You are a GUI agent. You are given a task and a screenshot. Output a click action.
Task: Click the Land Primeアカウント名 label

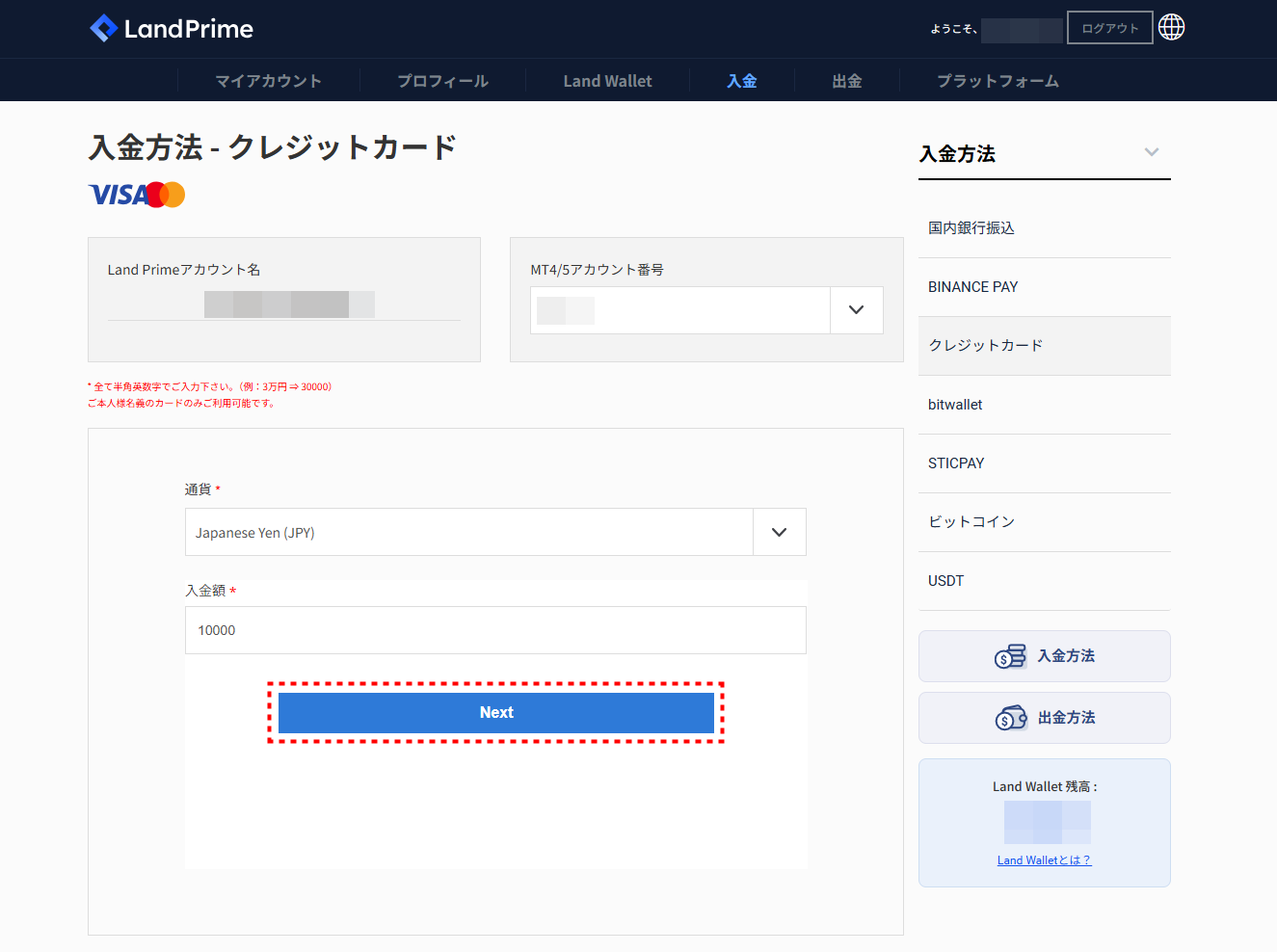pos(184,270)
